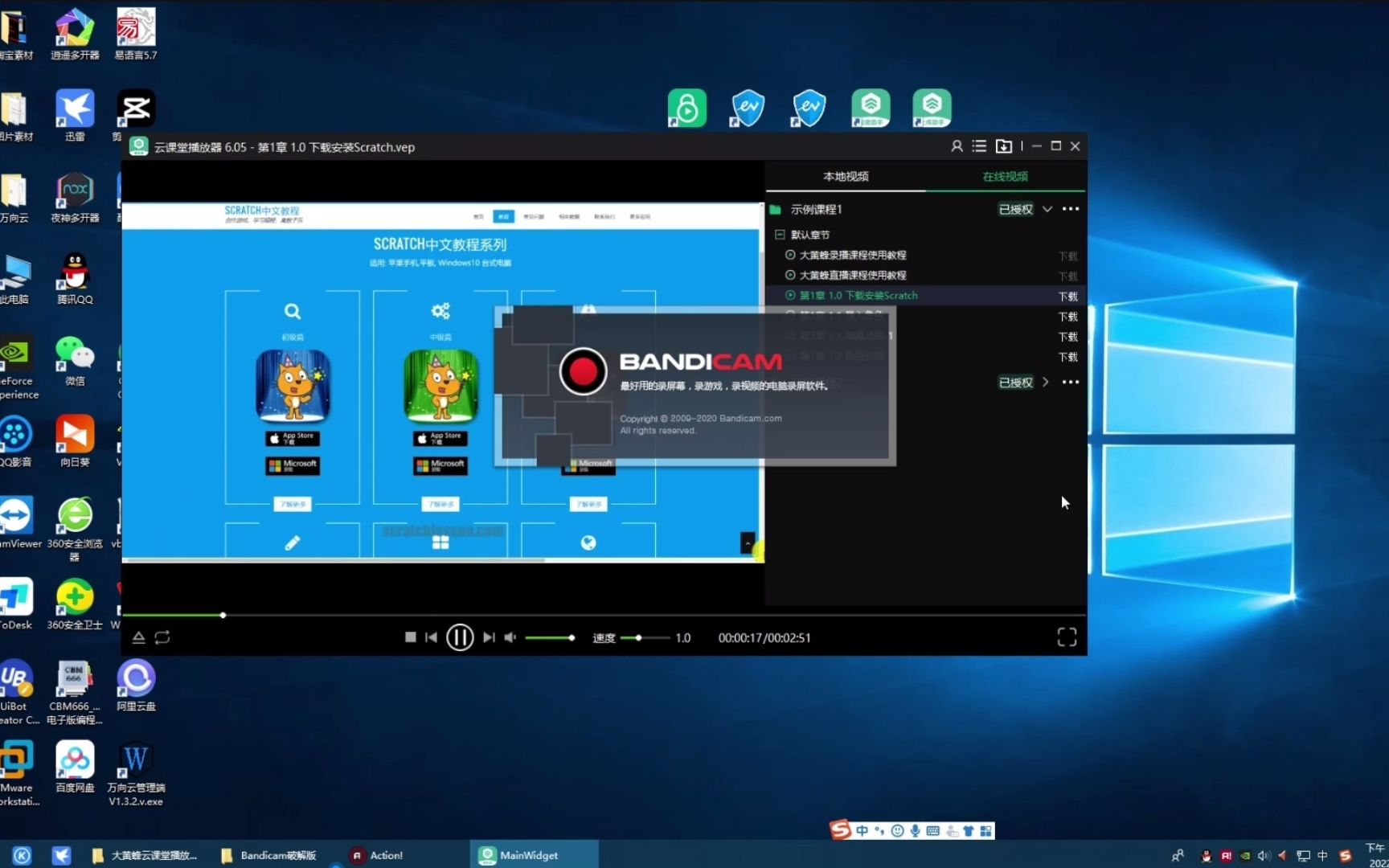Open more options for 示例课程1
Viewport: 1389px width, 868px height.
click(x=1071, y=209)
